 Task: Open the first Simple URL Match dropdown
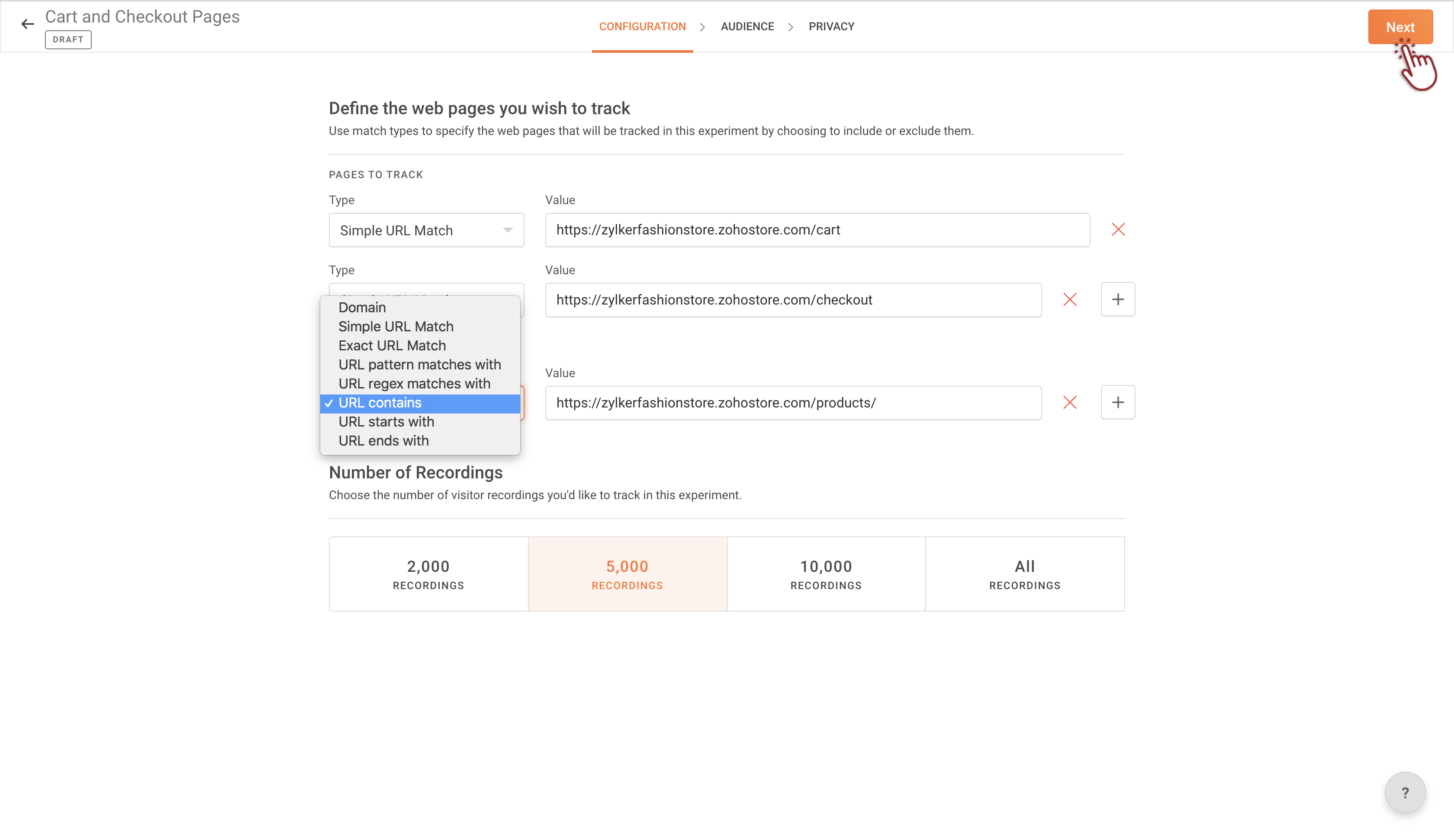coord(426,230)
